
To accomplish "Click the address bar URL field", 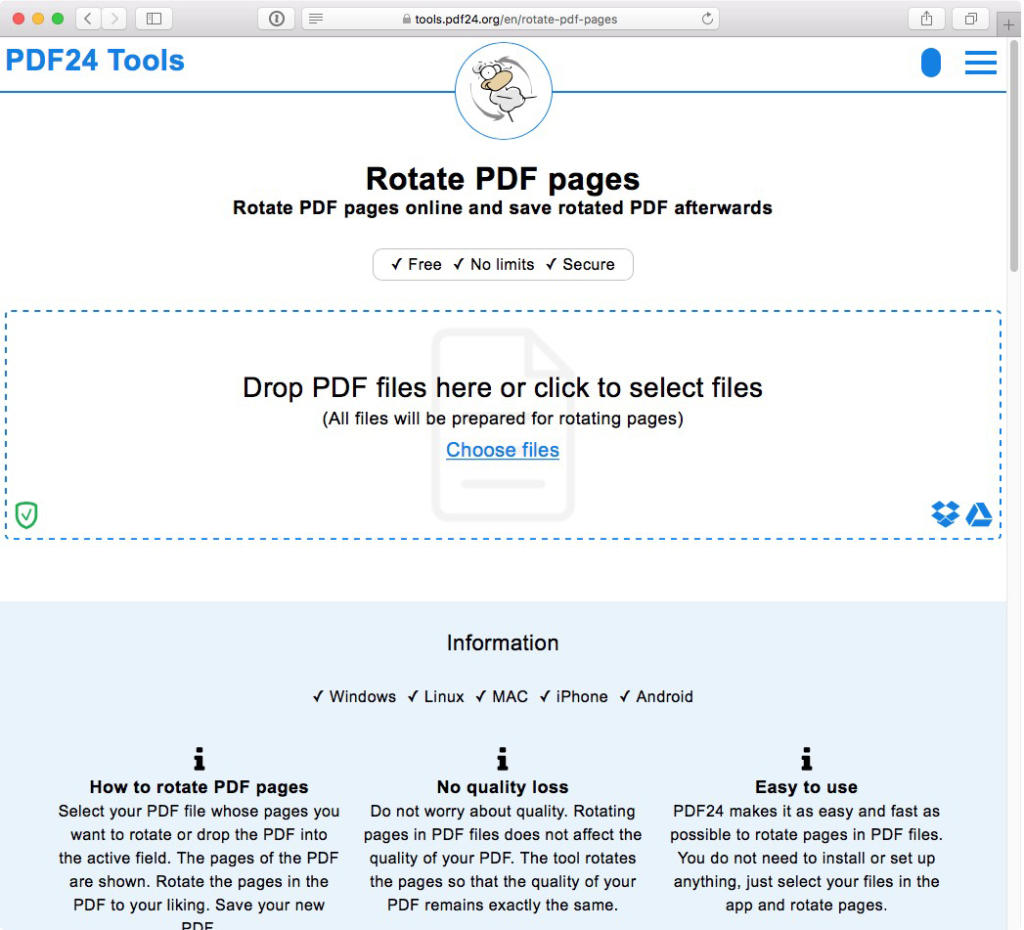I will [509, 18].
